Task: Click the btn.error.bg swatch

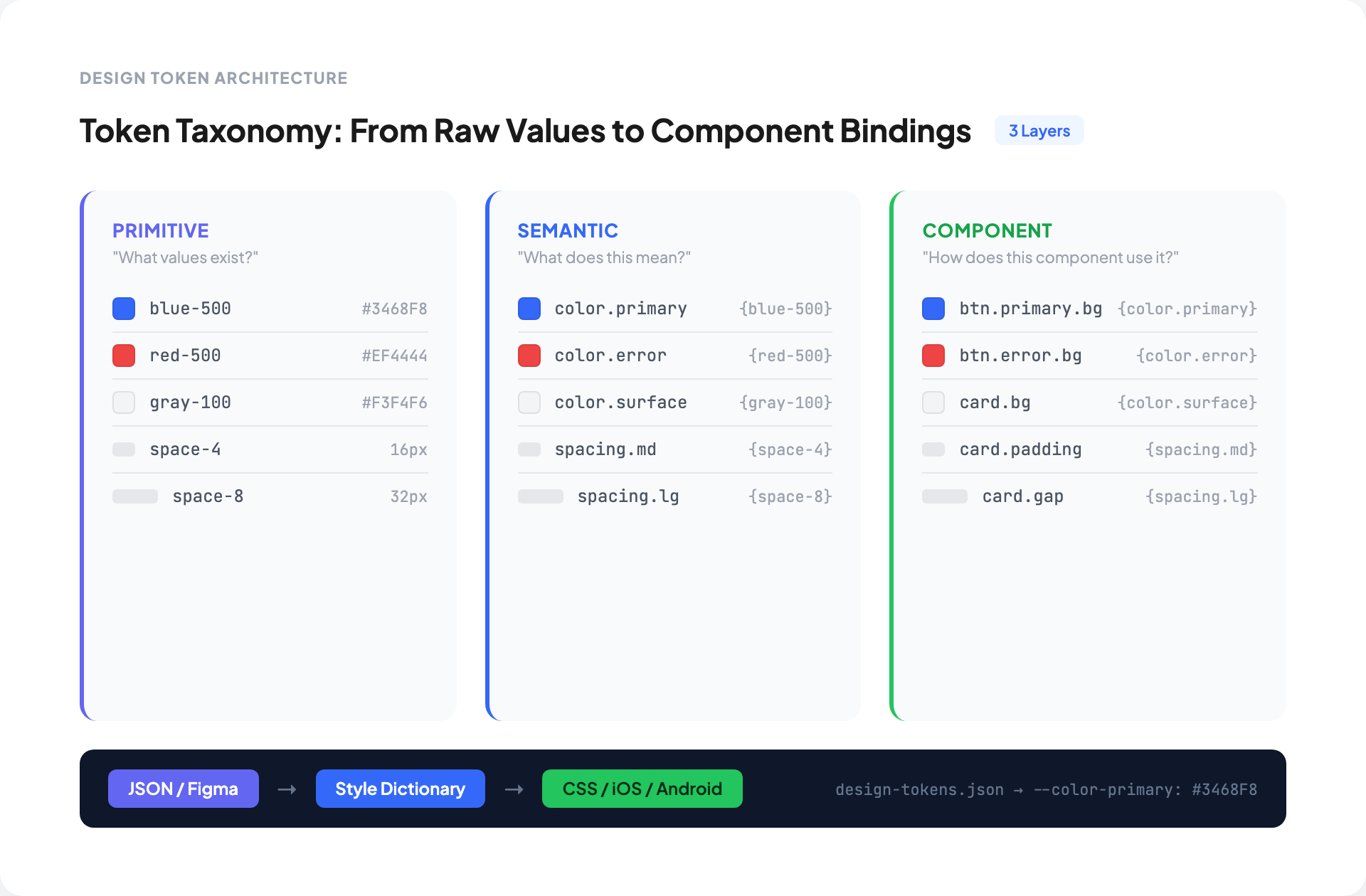Action: (x=933, y=356)
